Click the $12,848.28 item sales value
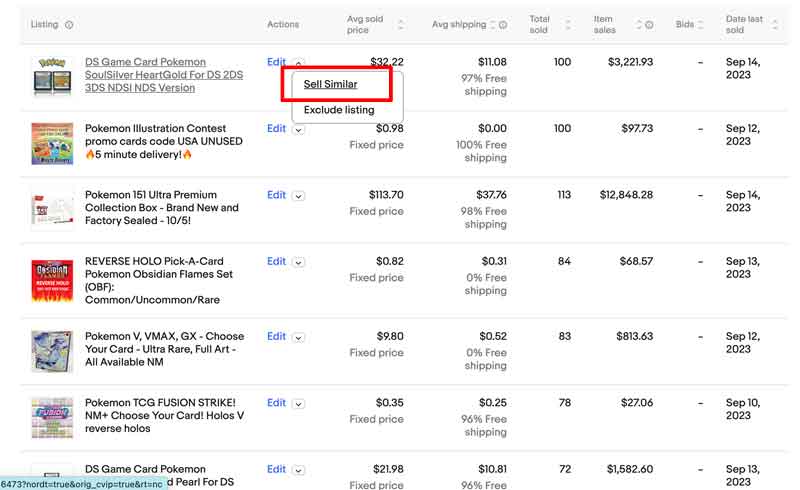This screenshot has width=800, height=490. (x=626, y=194)
